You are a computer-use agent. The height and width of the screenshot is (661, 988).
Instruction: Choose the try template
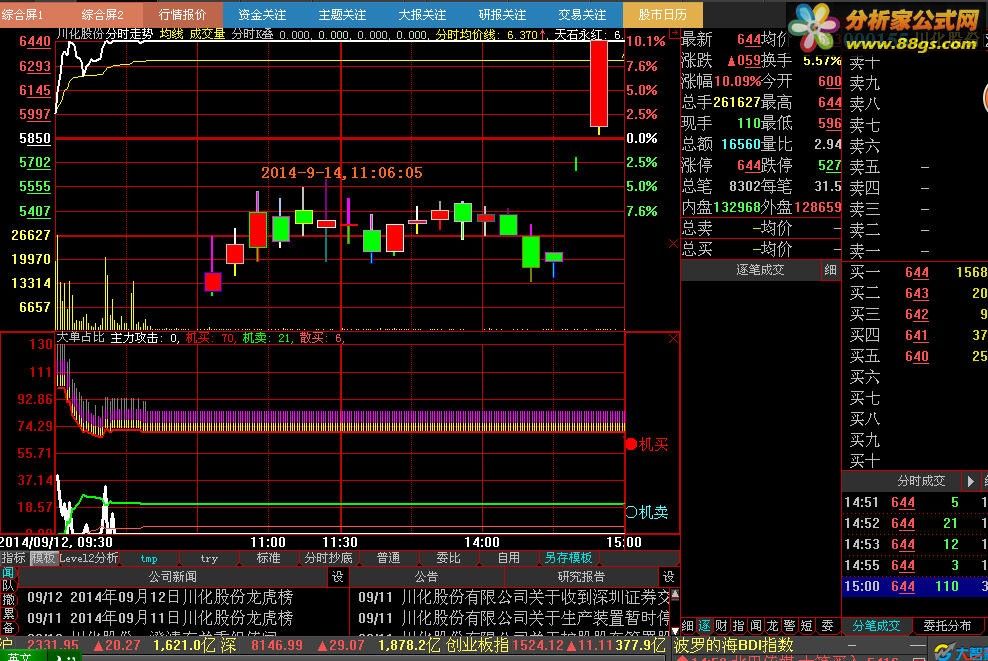coord(209,558)
